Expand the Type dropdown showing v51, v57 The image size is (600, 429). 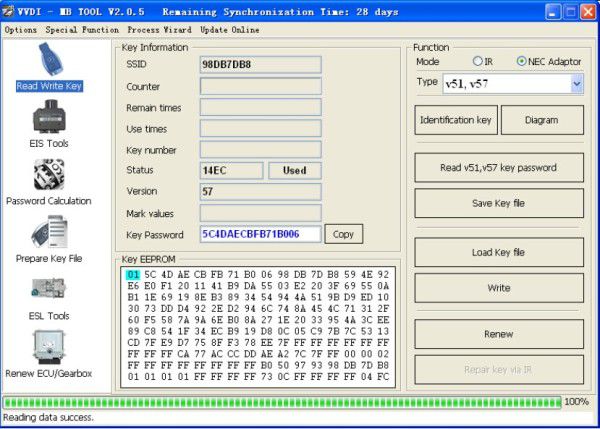click(577, 84)
